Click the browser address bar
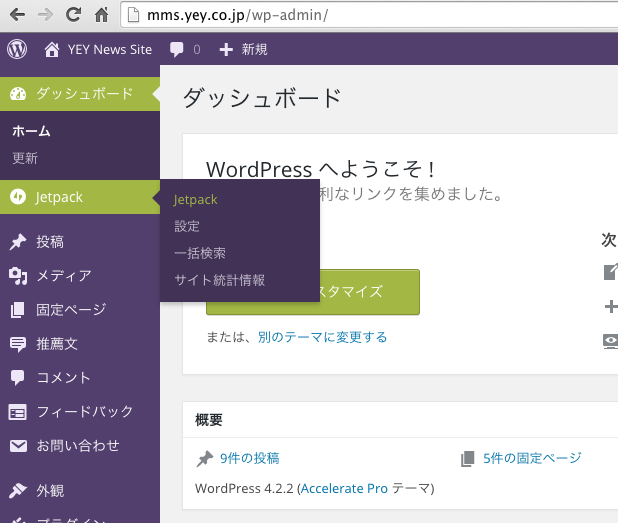618x523 pixels. pyautogui.click(x=360, y=16)
